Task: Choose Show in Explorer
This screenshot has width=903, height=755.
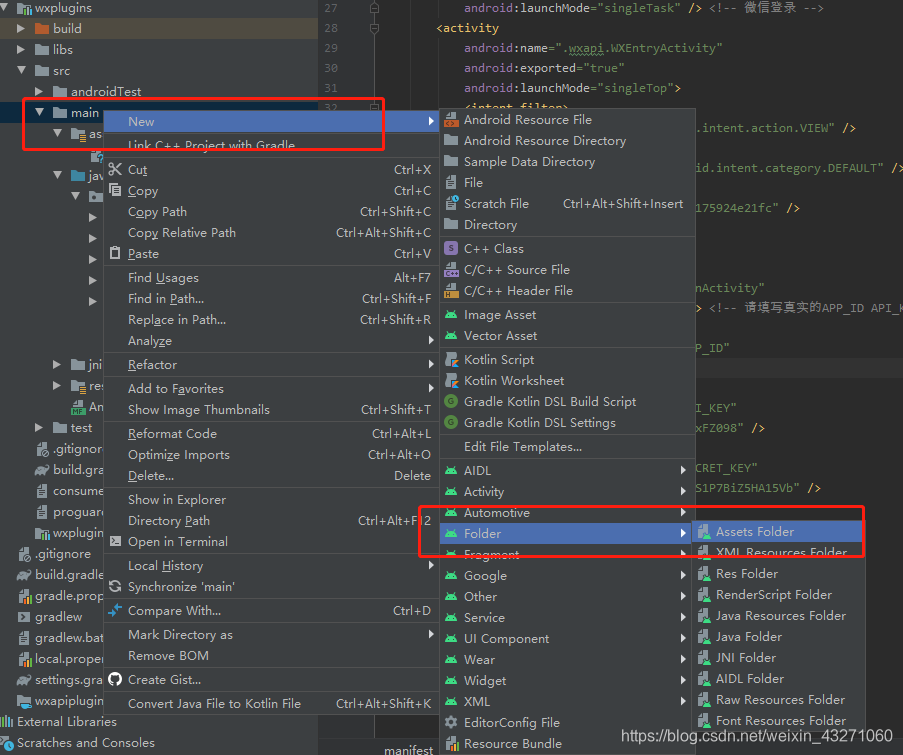Action: (271, 499)
